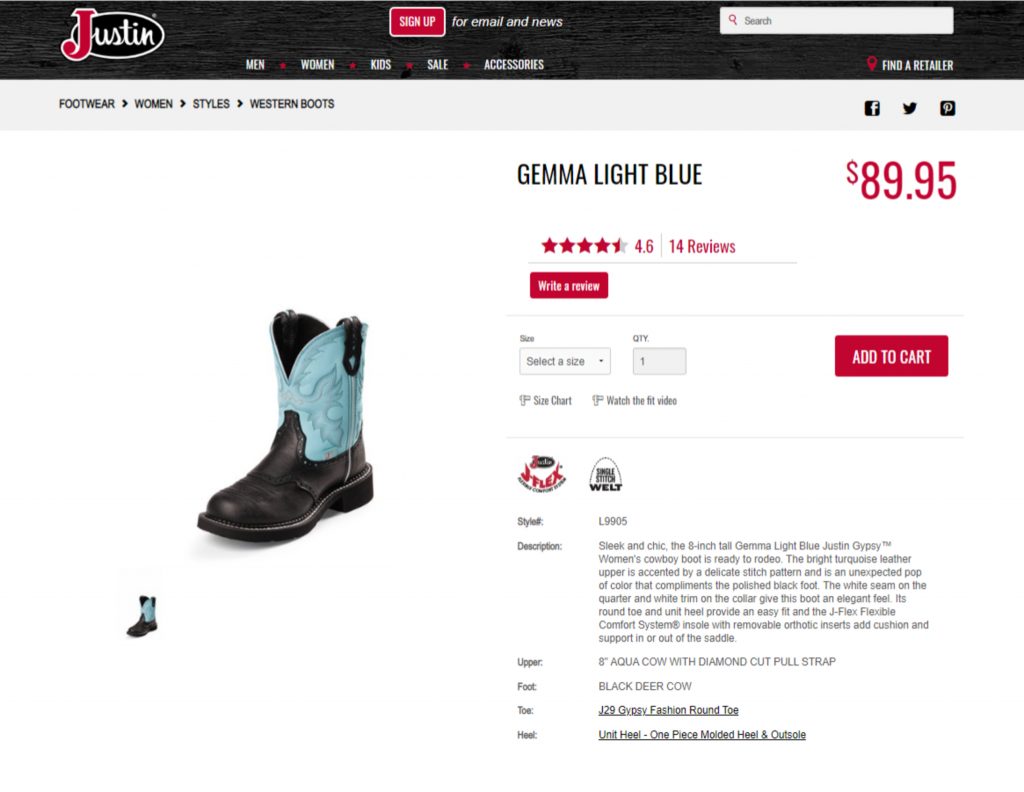1024x792 pixels.
Task: Open the Women navigation menu
Action: click(317, 65)
